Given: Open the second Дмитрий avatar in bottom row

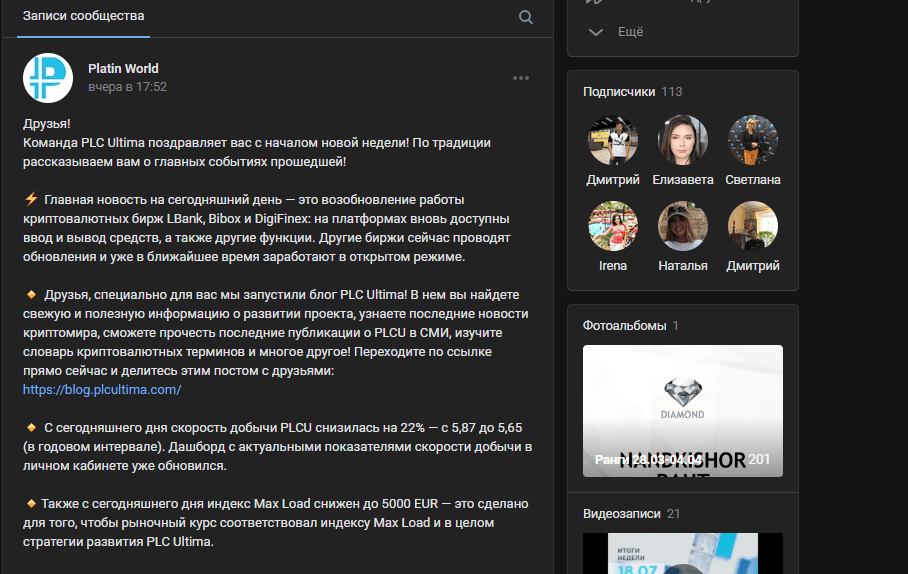Looking at the screenshot, I should click(x=753, y=226).
